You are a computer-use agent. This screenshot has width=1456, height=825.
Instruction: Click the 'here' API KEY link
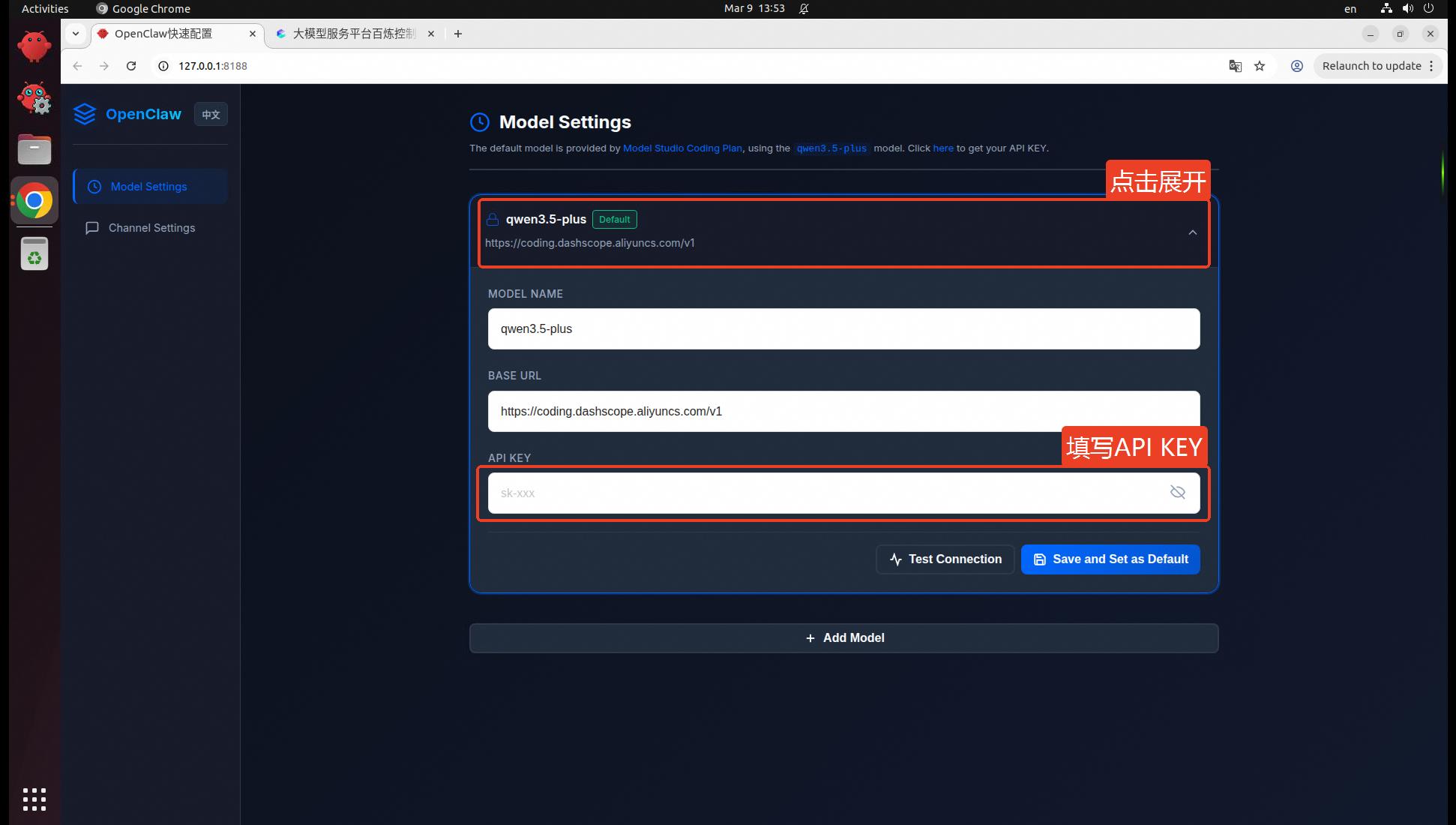(942, 148)
